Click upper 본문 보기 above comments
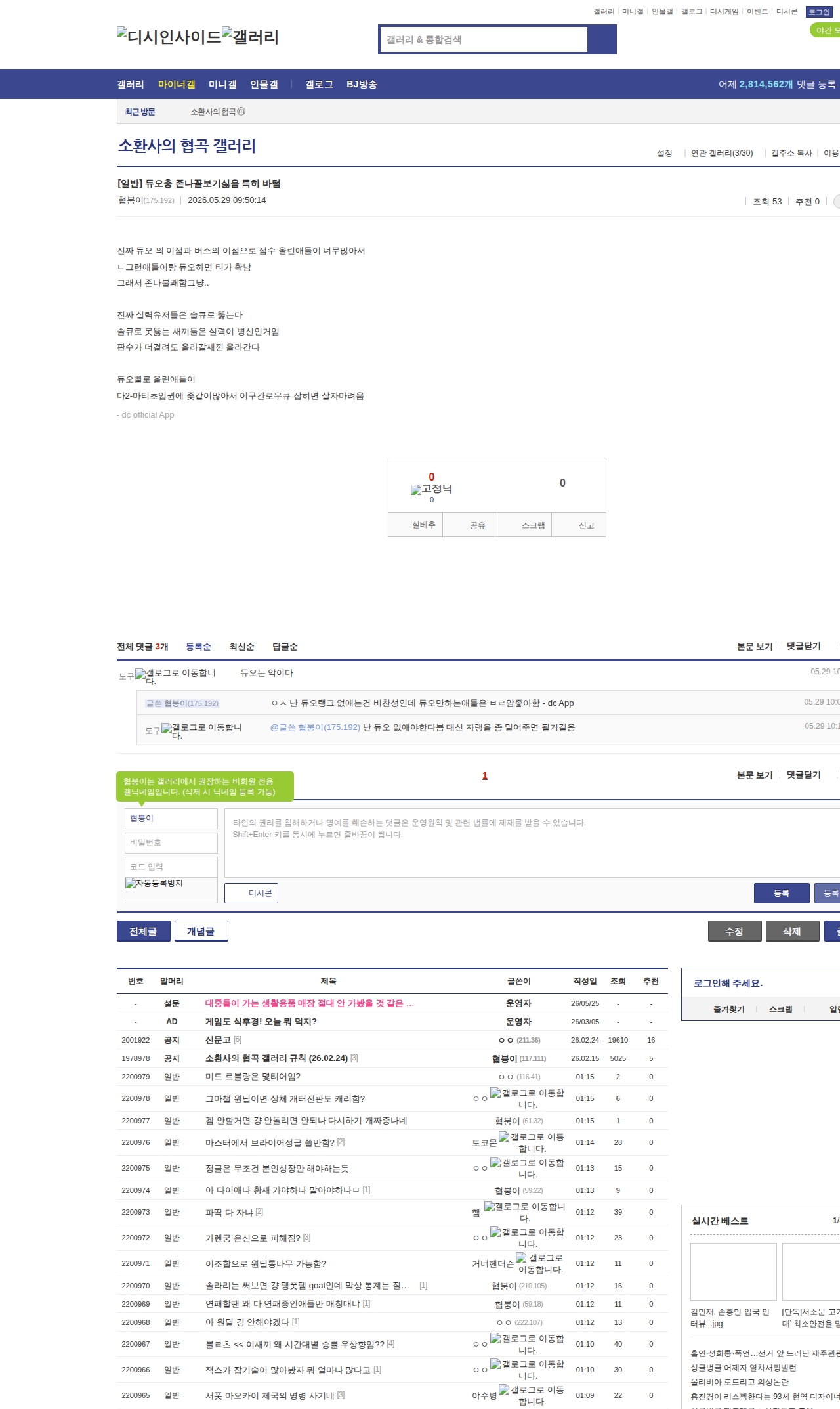This screenshot has width=840, height=1409. click(755, 646)
